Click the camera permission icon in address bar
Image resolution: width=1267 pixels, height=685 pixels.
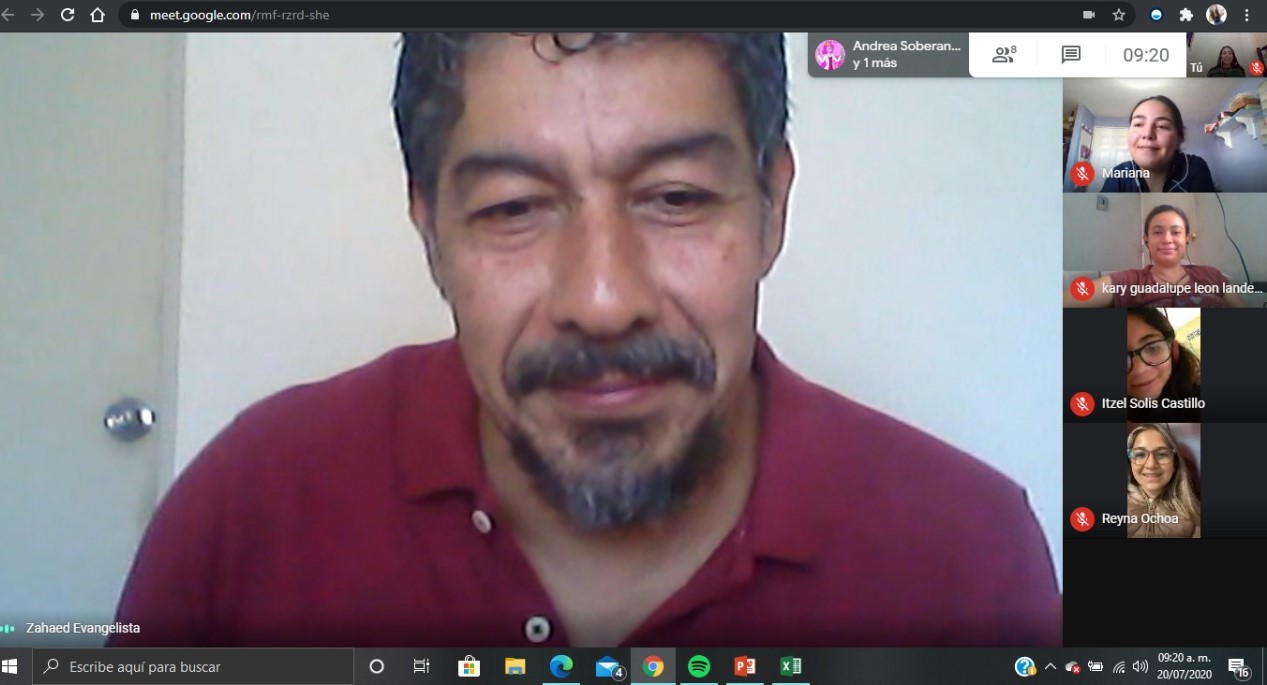click(1089, 15)
